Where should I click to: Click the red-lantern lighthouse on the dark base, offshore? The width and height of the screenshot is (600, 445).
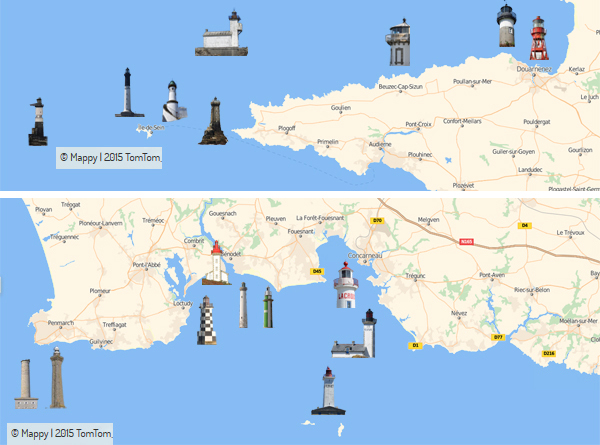(x=328, y=391)
